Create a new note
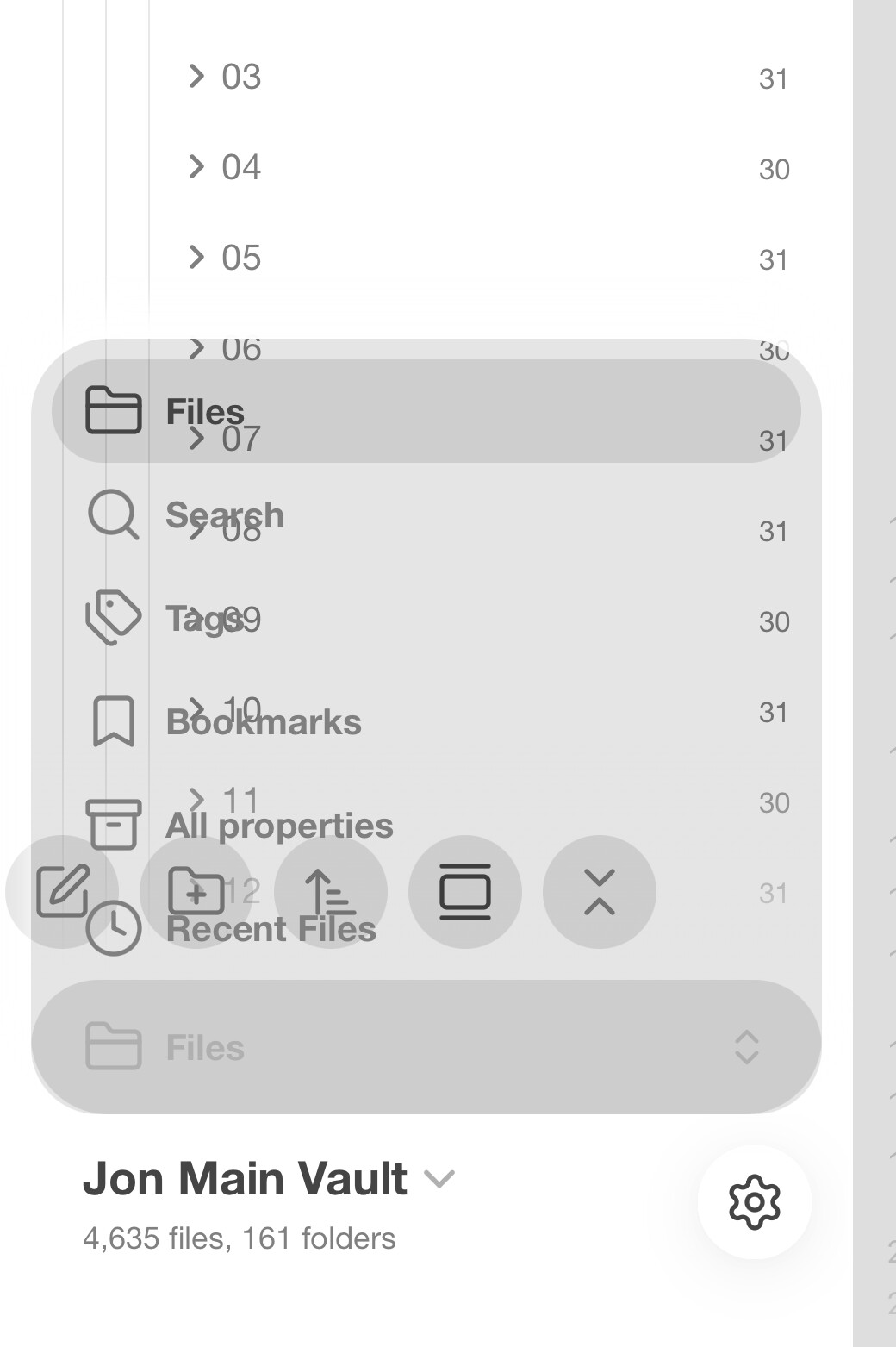 tap(62, 891)
